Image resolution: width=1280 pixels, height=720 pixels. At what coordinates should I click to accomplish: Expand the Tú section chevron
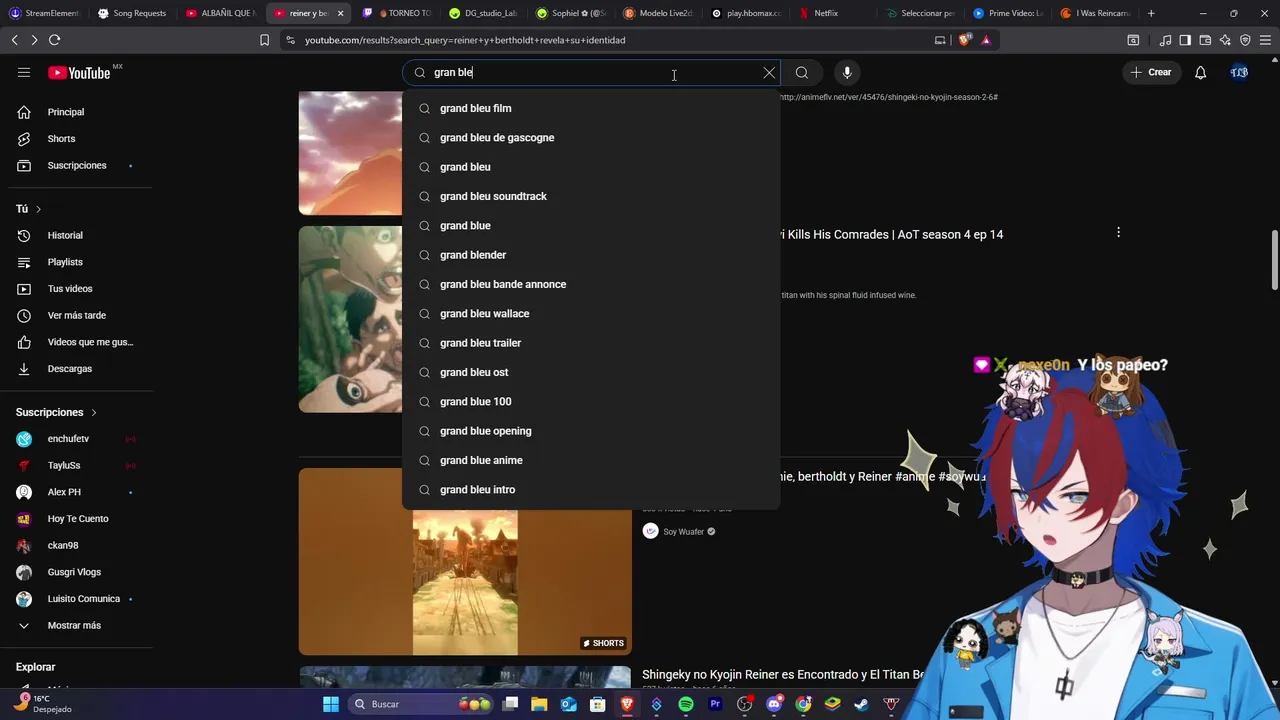tap(38, 209)
